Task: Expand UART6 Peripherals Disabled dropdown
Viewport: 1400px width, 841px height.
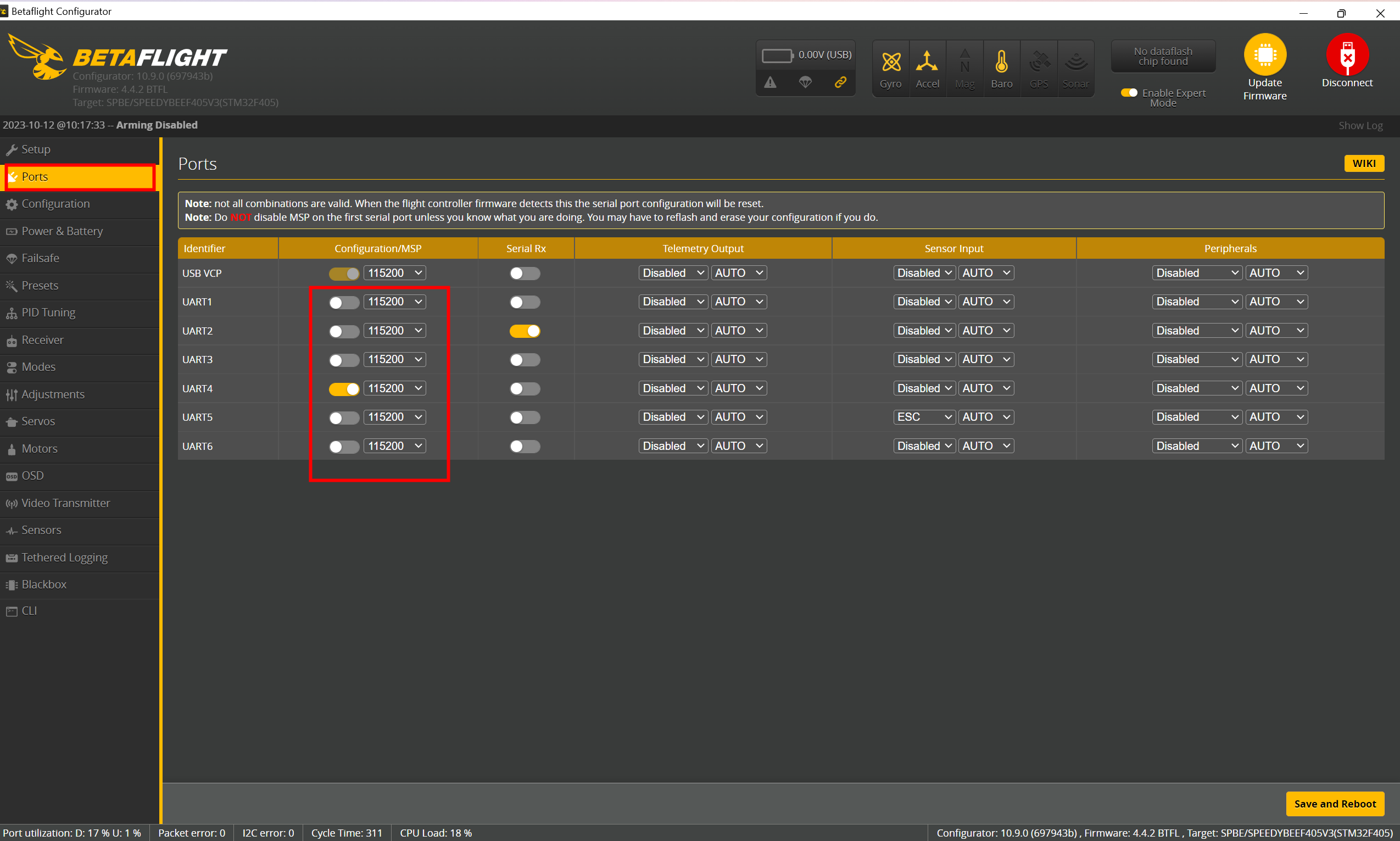Action: click(x=1197, y=446)
